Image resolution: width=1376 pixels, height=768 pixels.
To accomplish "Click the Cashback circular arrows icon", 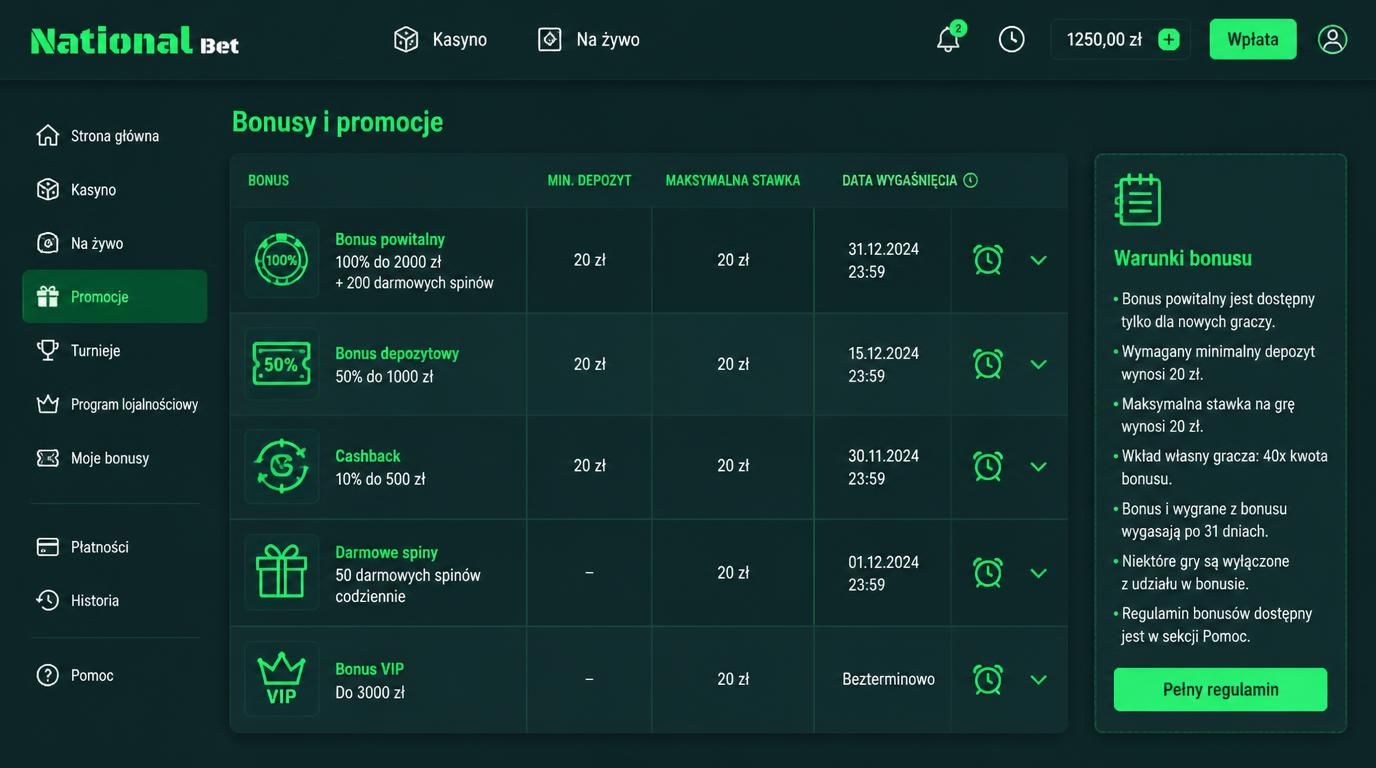I will (x=281, y=466).
